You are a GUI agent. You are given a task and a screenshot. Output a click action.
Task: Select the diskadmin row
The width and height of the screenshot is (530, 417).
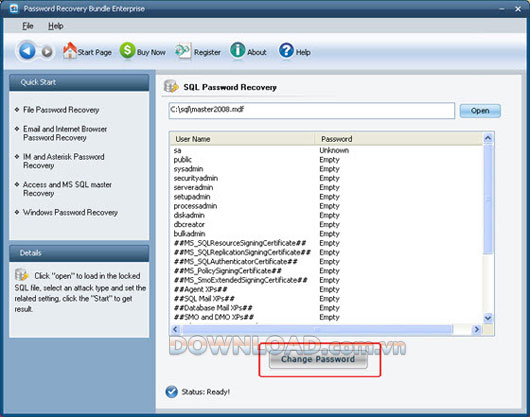[x=326, y=215]
